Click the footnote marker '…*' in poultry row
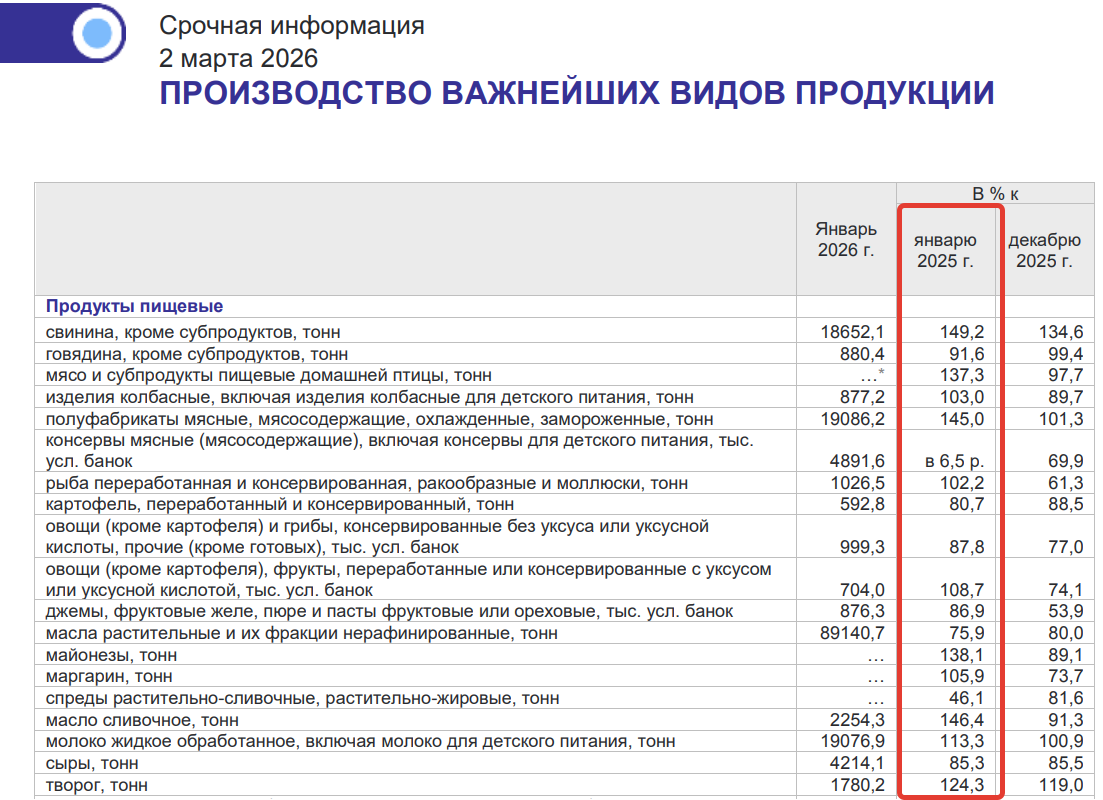 click(x=873, y=375)
